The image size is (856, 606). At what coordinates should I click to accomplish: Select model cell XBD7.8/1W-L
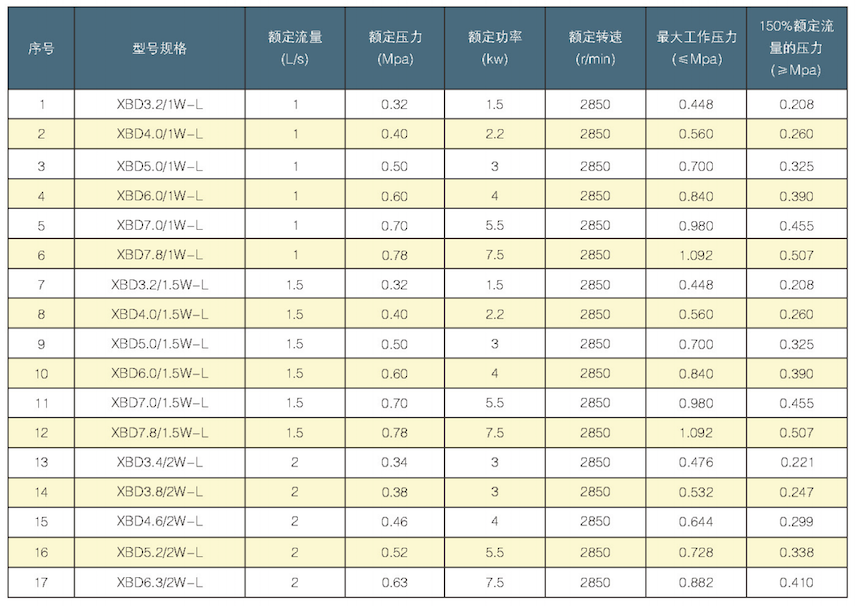[160, 254]
